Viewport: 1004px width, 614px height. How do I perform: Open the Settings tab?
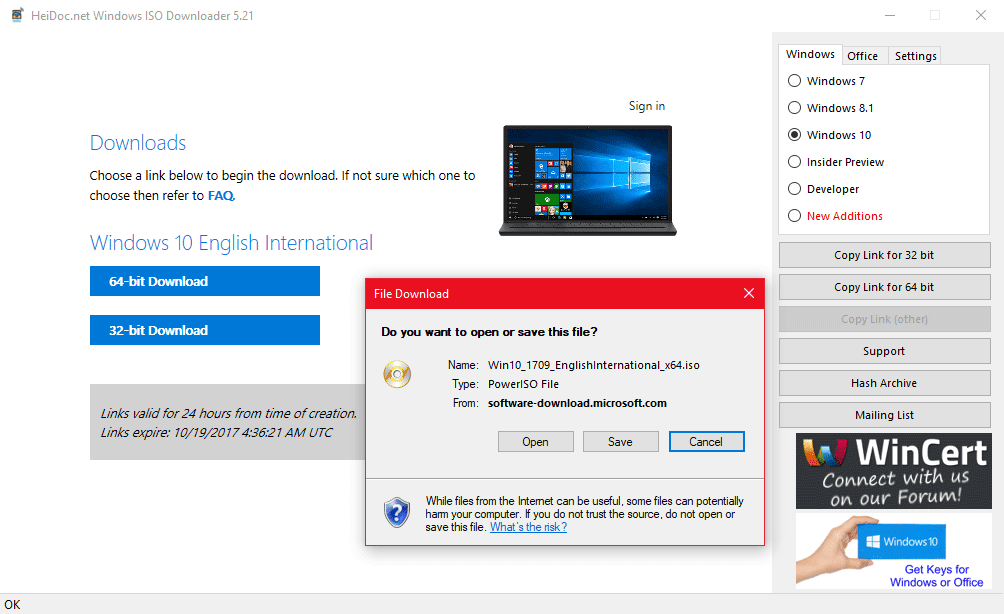click(915, 56)
